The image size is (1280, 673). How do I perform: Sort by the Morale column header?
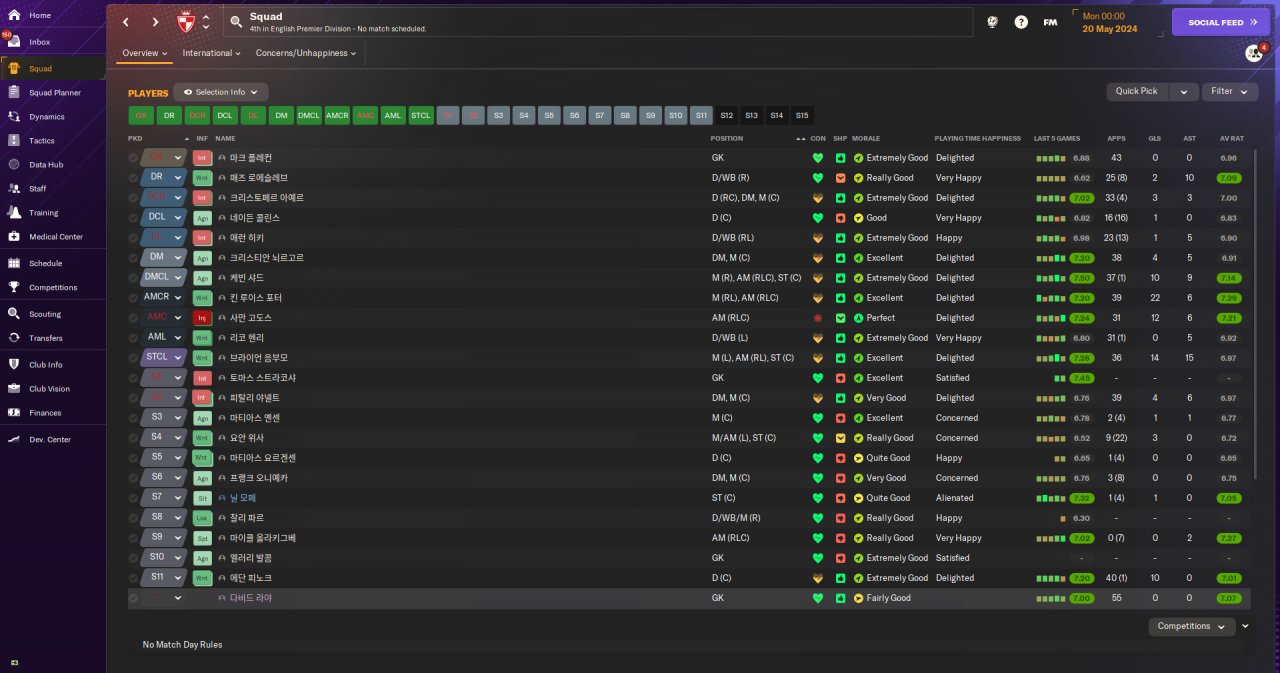[866, 138]
